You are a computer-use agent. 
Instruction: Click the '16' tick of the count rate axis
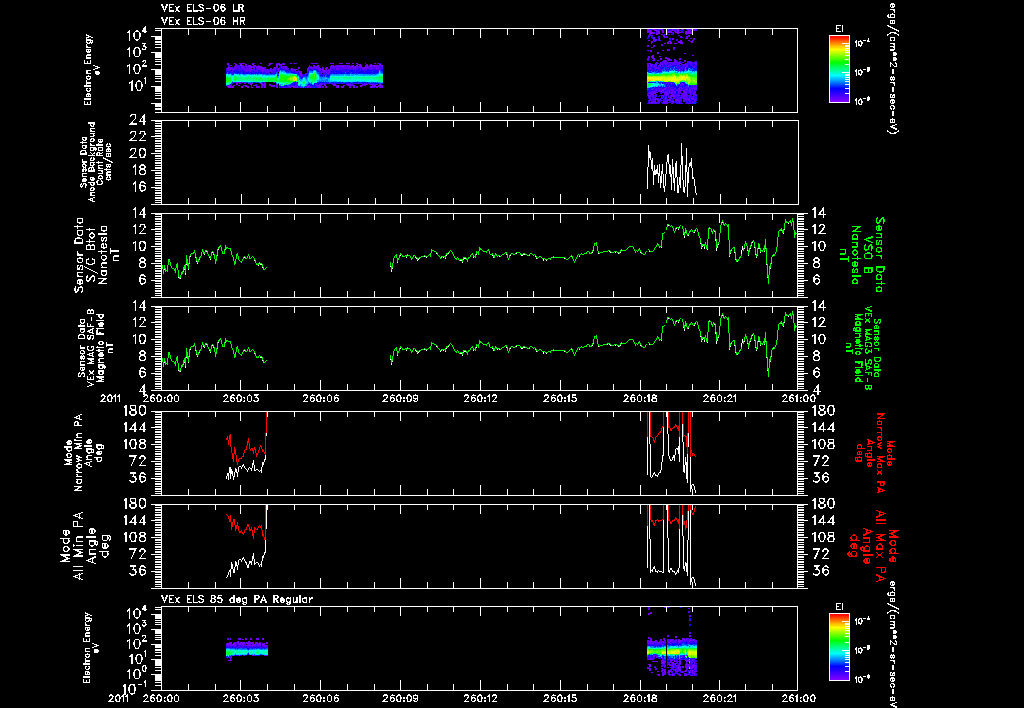138,187
